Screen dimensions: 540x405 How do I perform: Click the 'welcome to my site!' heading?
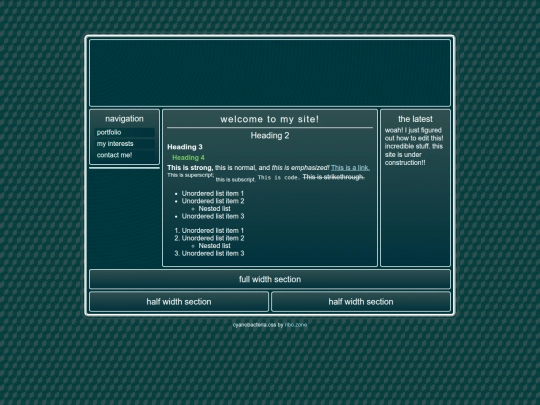click(270, 119)
